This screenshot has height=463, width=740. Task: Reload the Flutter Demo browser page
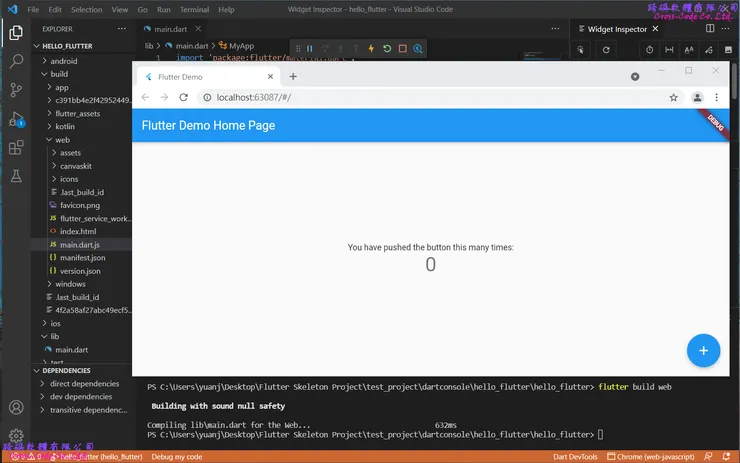tap(184, 97)
